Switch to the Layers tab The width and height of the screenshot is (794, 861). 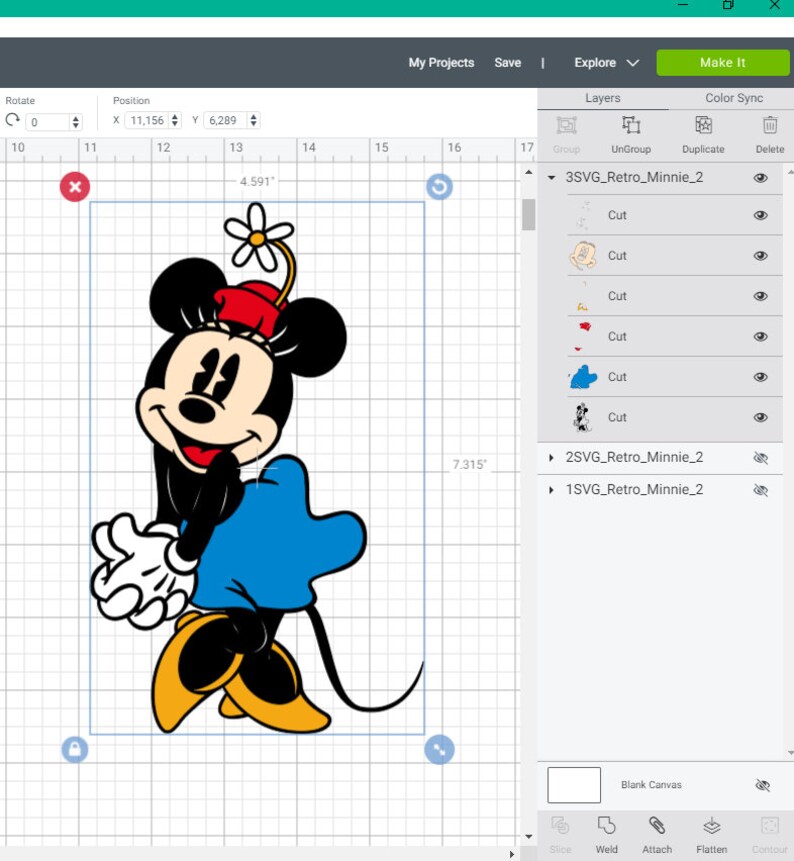(x=602, y=98)
